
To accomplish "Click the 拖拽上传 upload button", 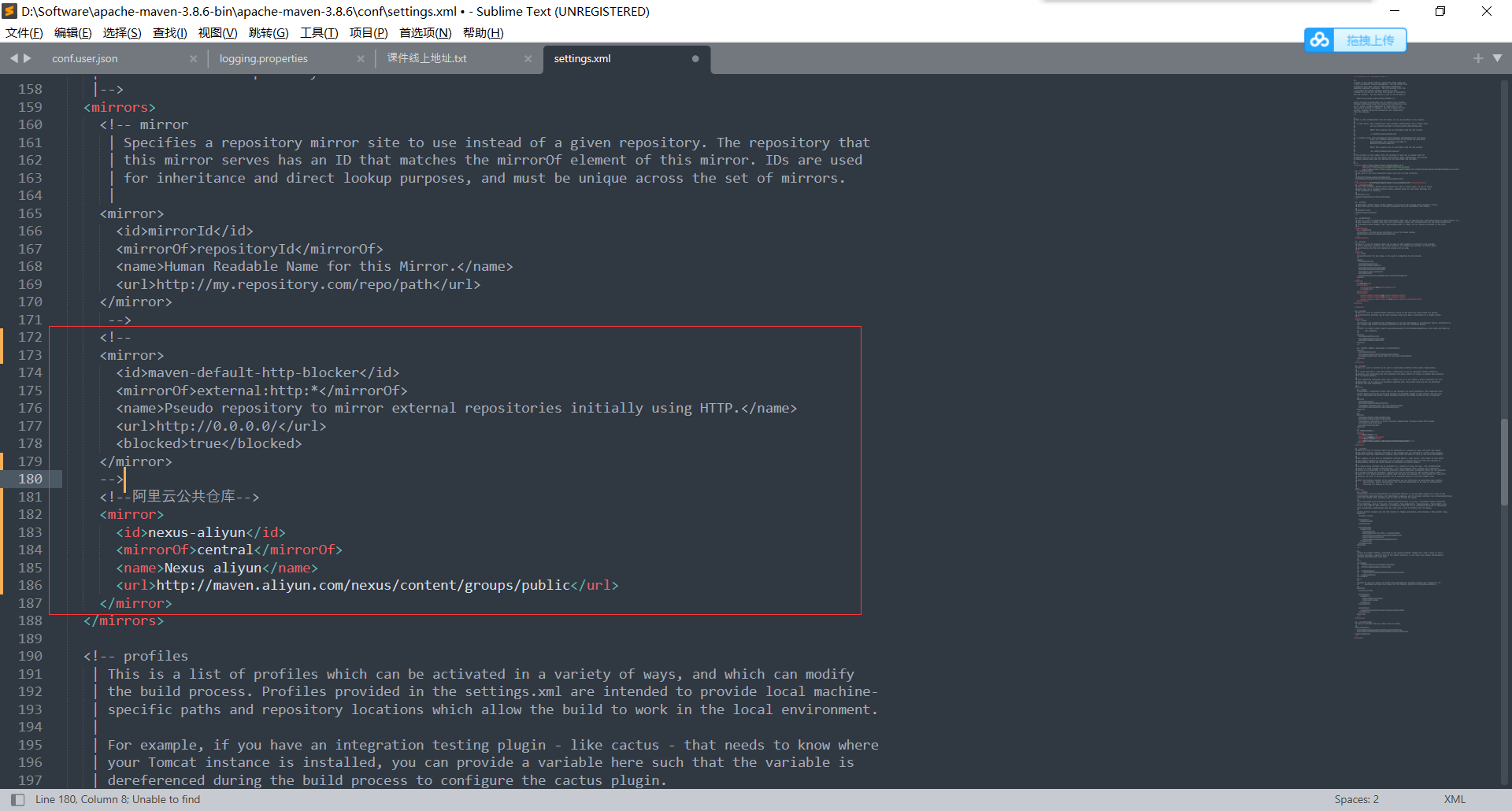I will tap(1369, 40).
